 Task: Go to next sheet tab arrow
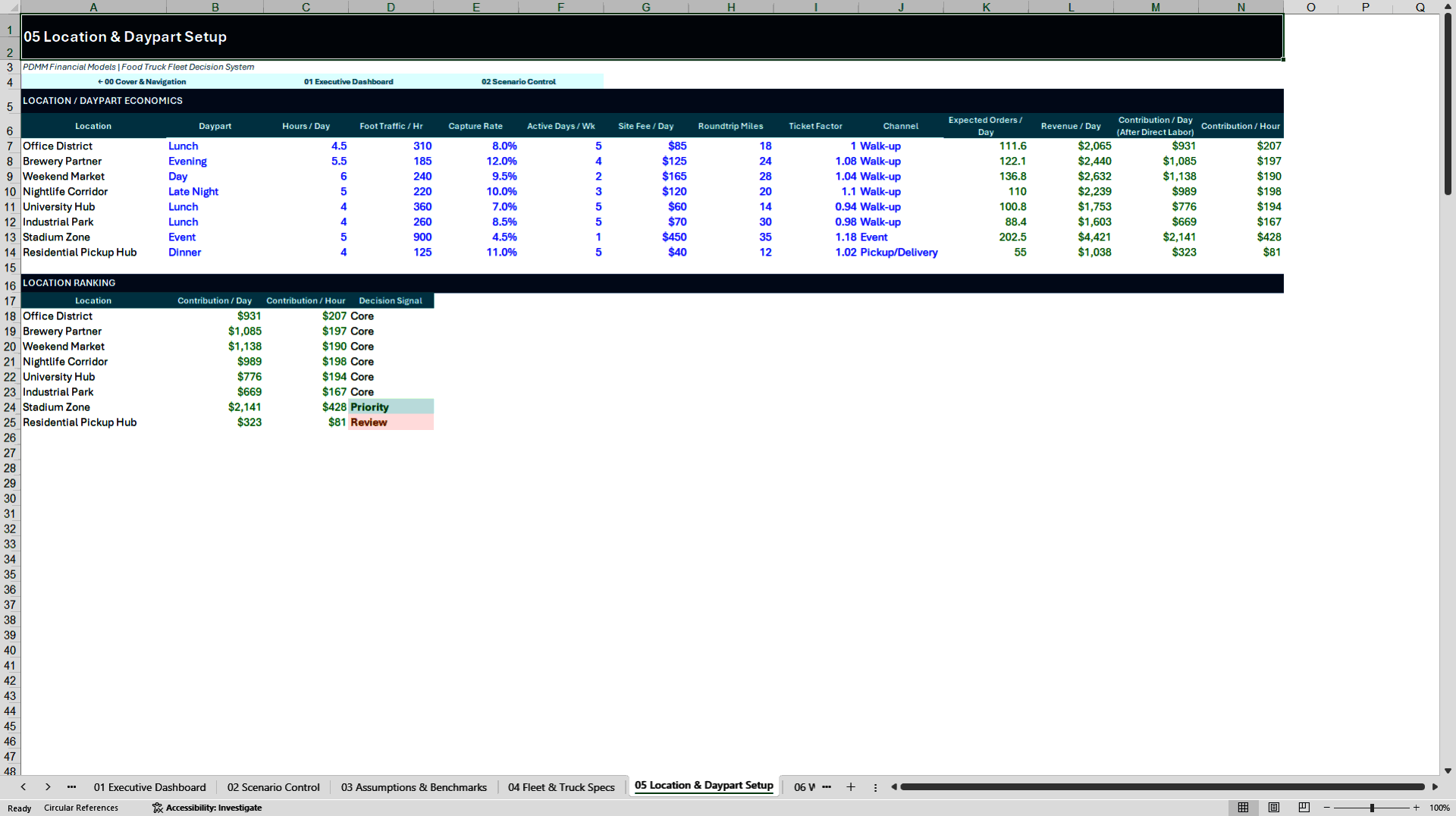48,787
